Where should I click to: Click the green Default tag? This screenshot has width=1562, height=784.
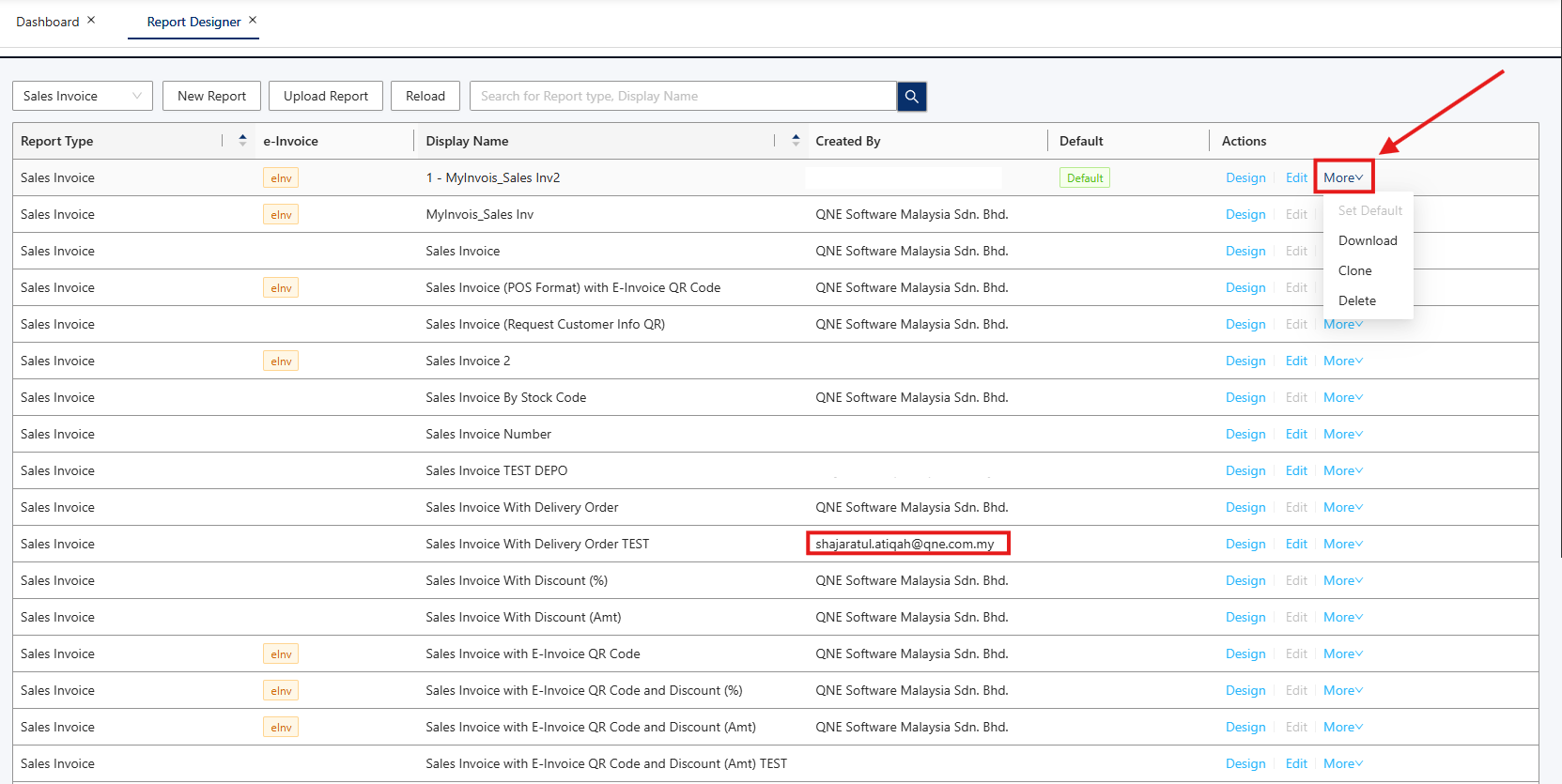(x=1084, y=178)
